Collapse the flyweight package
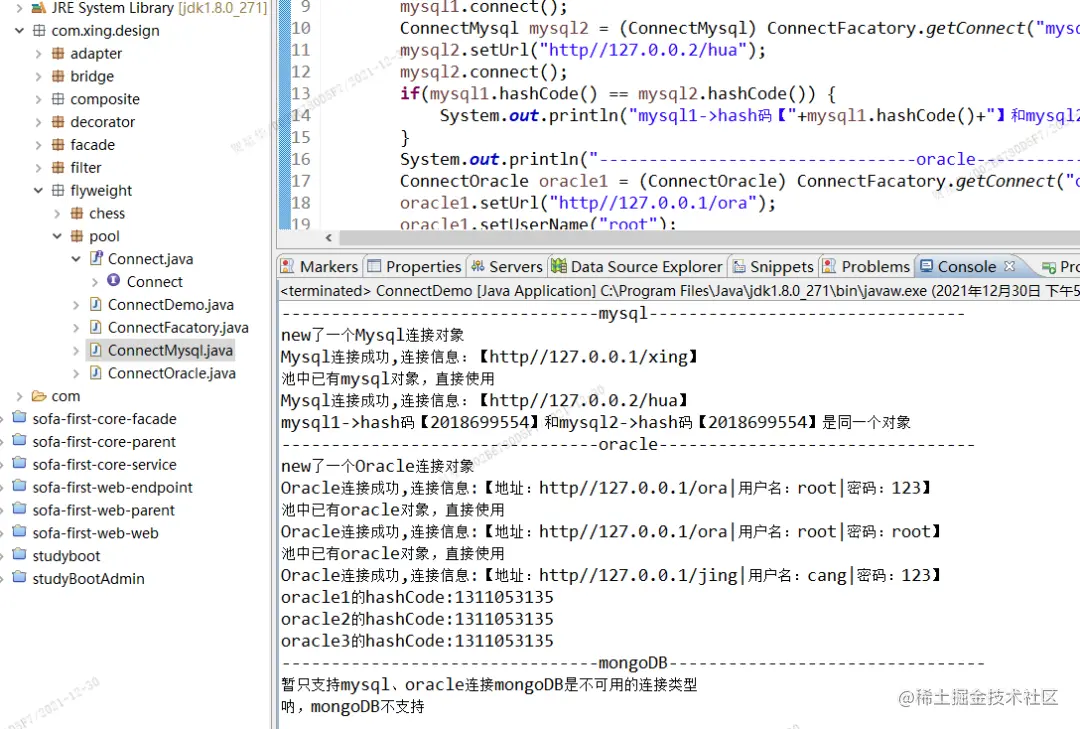 39,191
